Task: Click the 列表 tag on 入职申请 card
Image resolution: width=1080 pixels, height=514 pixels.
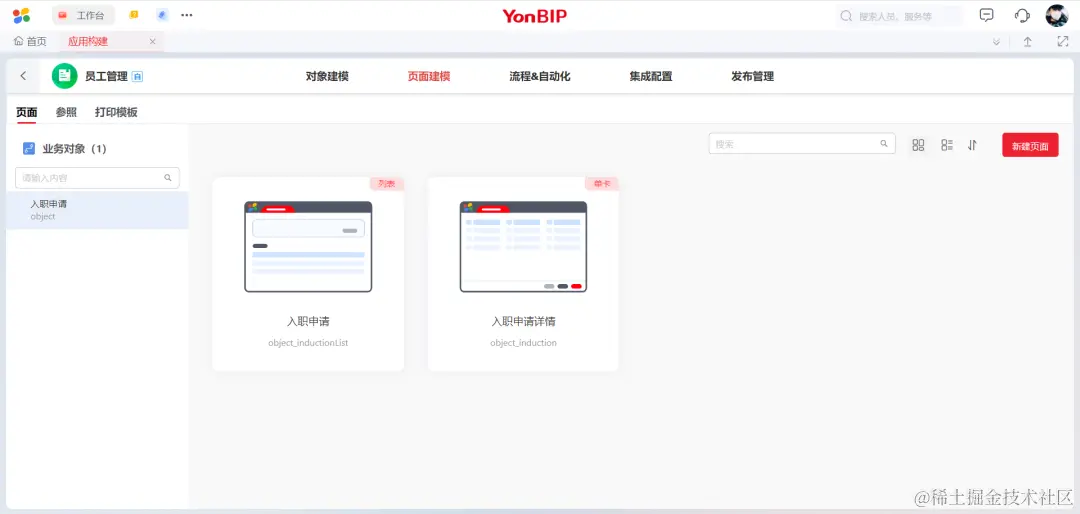Action: 386,184
